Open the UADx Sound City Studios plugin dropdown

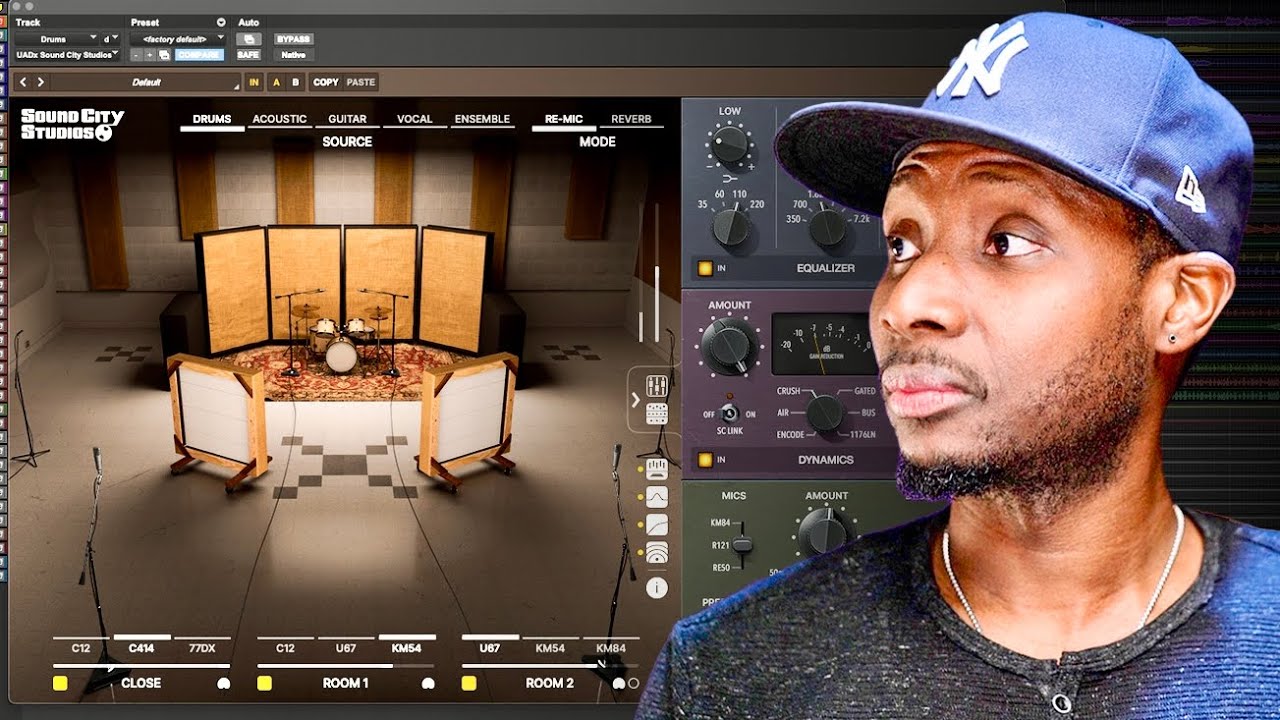pos(66,55)
